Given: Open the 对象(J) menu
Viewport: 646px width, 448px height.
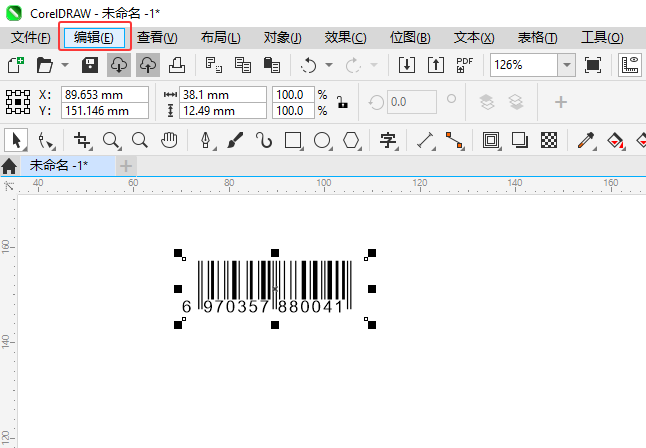Looking at the screenshot, I should [283, 38].
